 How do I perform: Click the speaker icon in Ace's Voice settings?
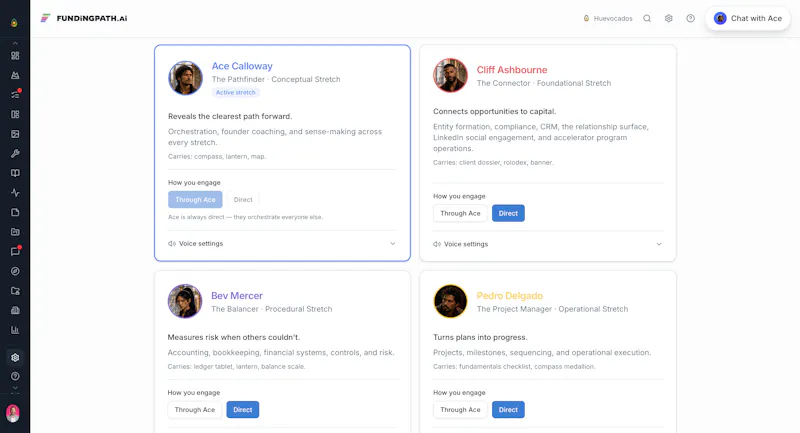pos(172,244)
